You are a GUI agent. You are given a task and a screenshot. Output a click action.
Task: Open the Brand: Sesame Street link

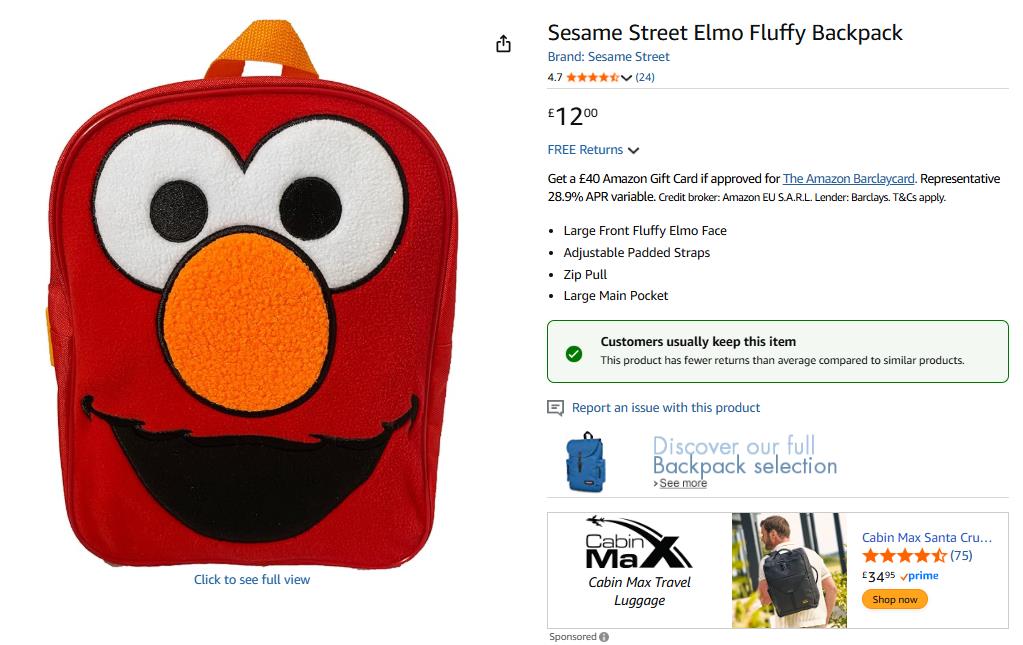(608, 57)
